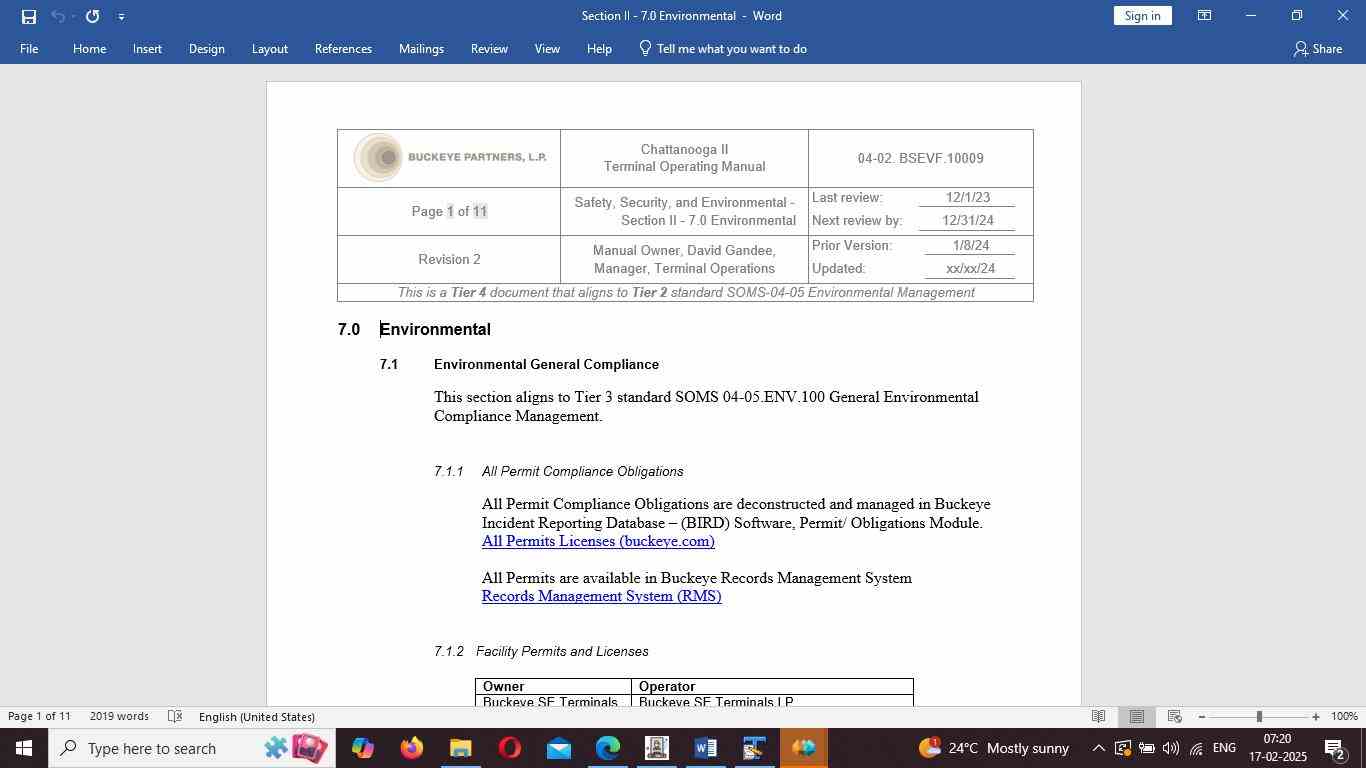Click the Sign in button
This screenshot has width=1366, height=768.
1142,16
